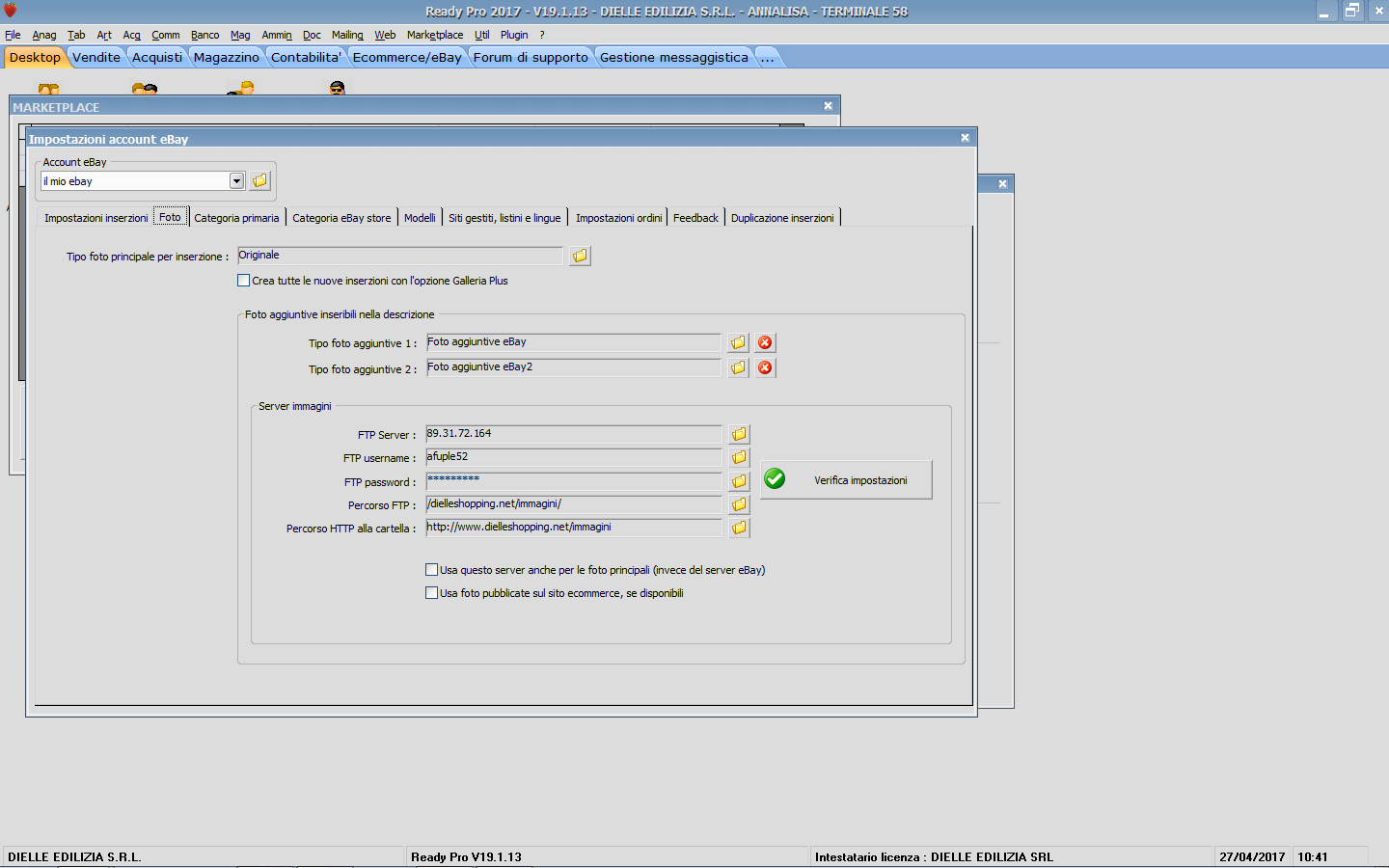
Task: Switch to the Magazzino tab
Action: coord(227,57)
